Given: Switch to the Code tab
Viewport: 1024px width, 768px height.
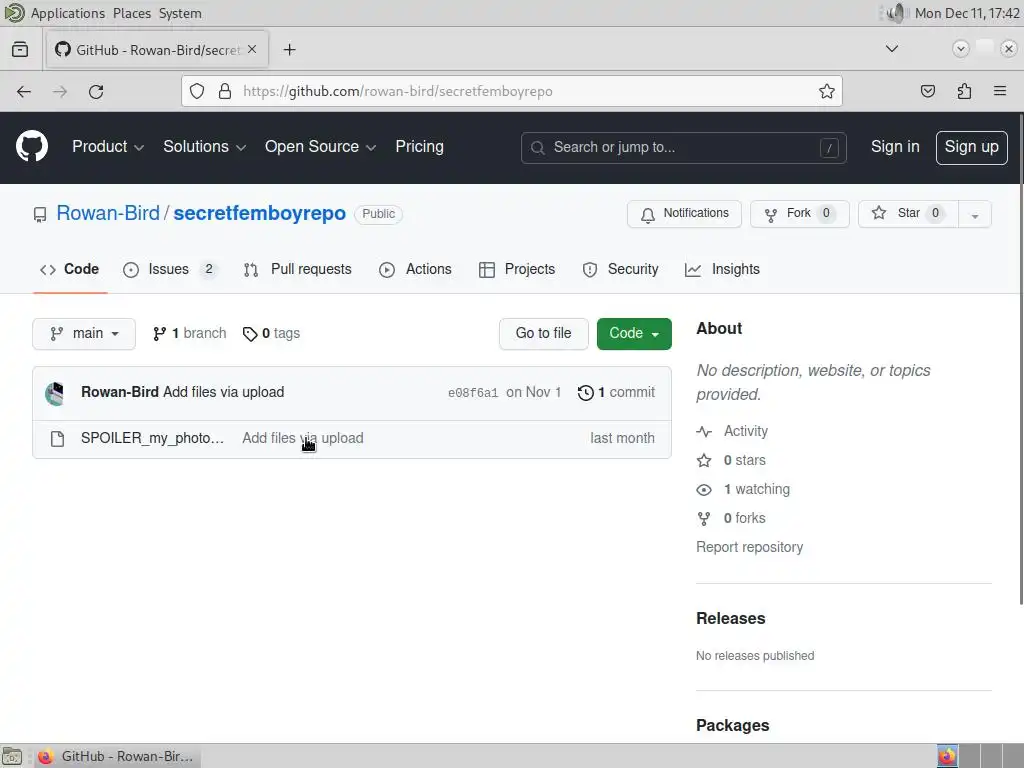Looking at the screenshot, I should pyautogui.click(x=70, y=269).
